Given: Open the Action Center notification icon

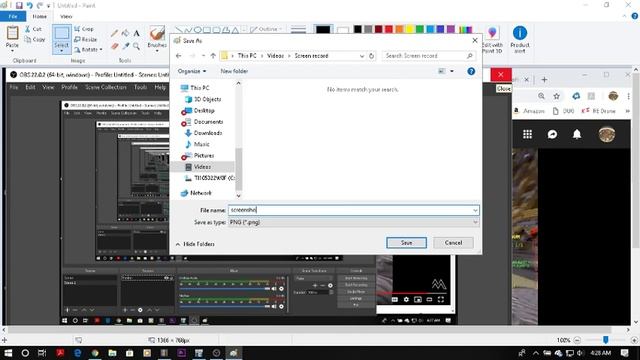Looking at the screenshot, I should (625, 353).
